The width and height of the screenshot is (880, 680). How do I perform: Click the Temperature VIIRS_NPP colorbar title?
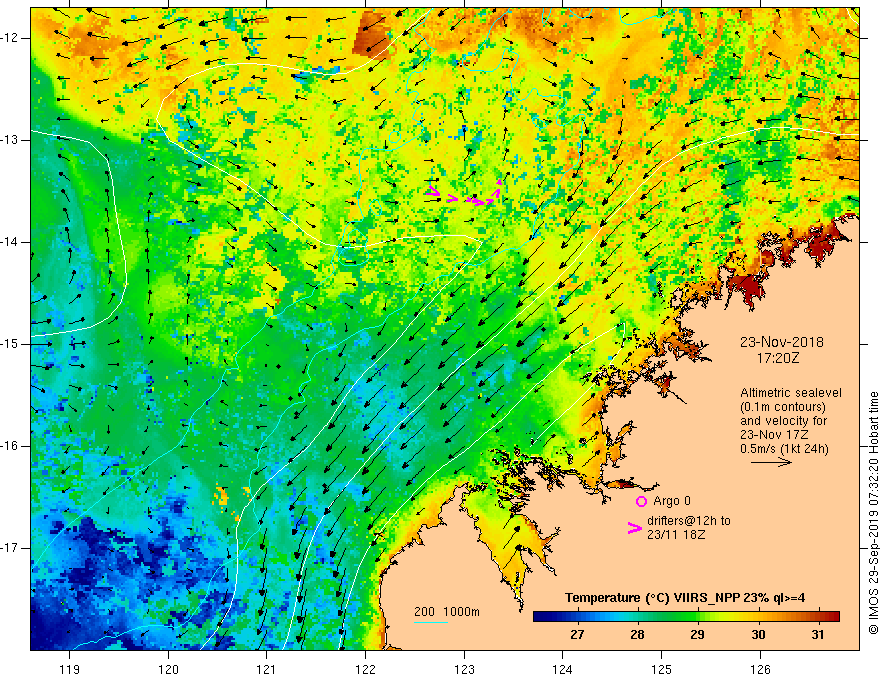(685, 598)
